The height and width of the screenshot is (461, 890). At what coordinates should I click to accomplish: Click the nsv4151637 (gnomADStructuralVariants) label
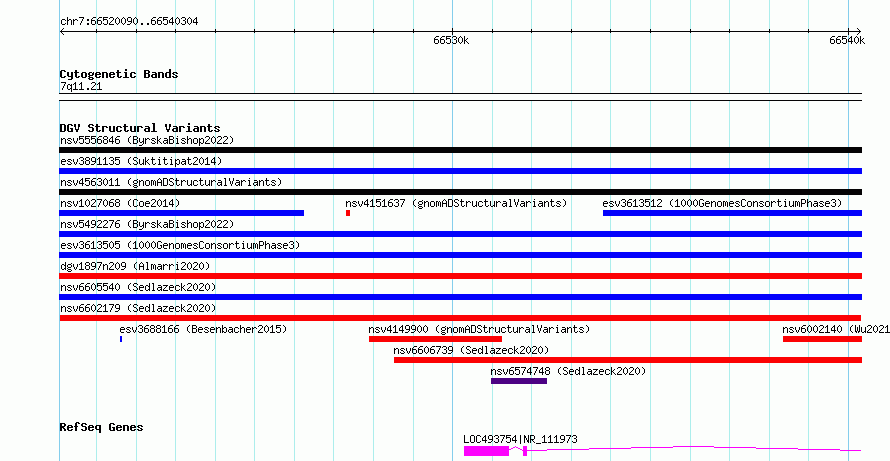point(456,203)
